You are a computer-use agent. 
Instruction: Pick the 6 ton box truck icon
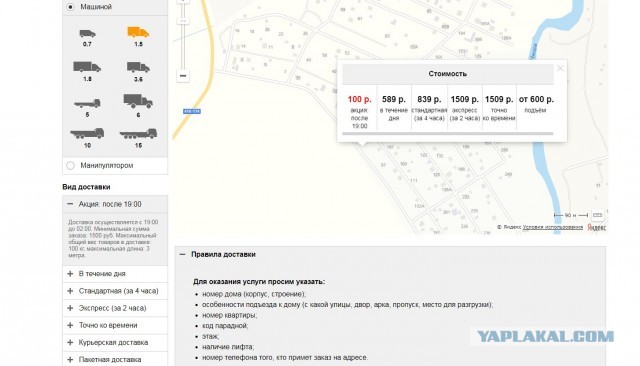coord(138,101)
